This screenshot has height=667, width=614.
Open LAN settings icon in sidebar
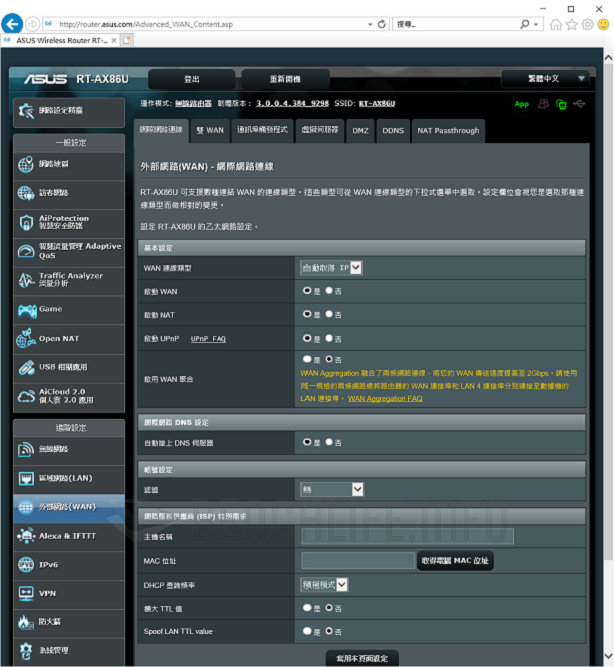[26, 478]
